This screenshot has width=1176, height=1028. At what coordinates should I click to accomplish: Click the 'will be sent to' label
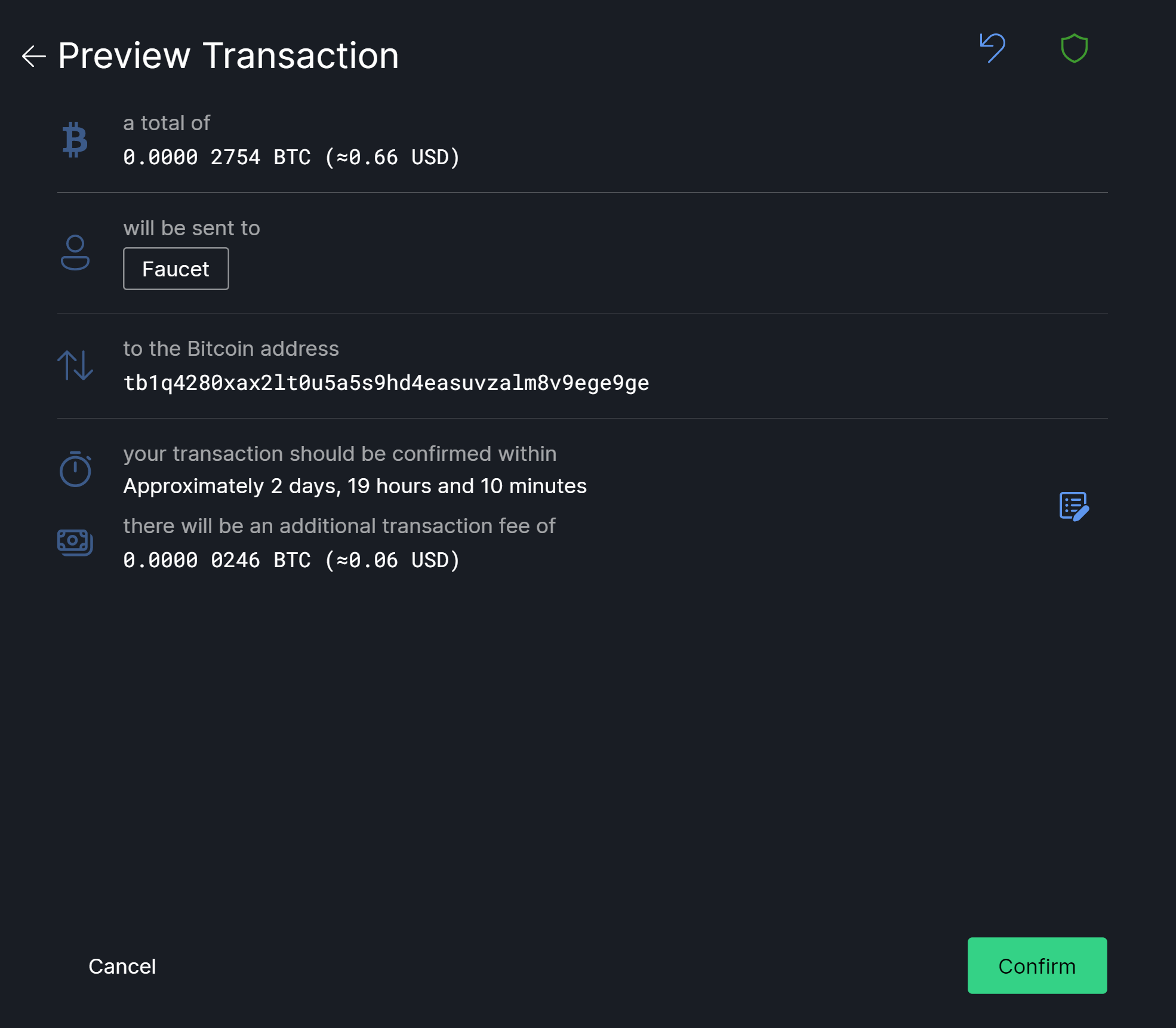[191, 228]
